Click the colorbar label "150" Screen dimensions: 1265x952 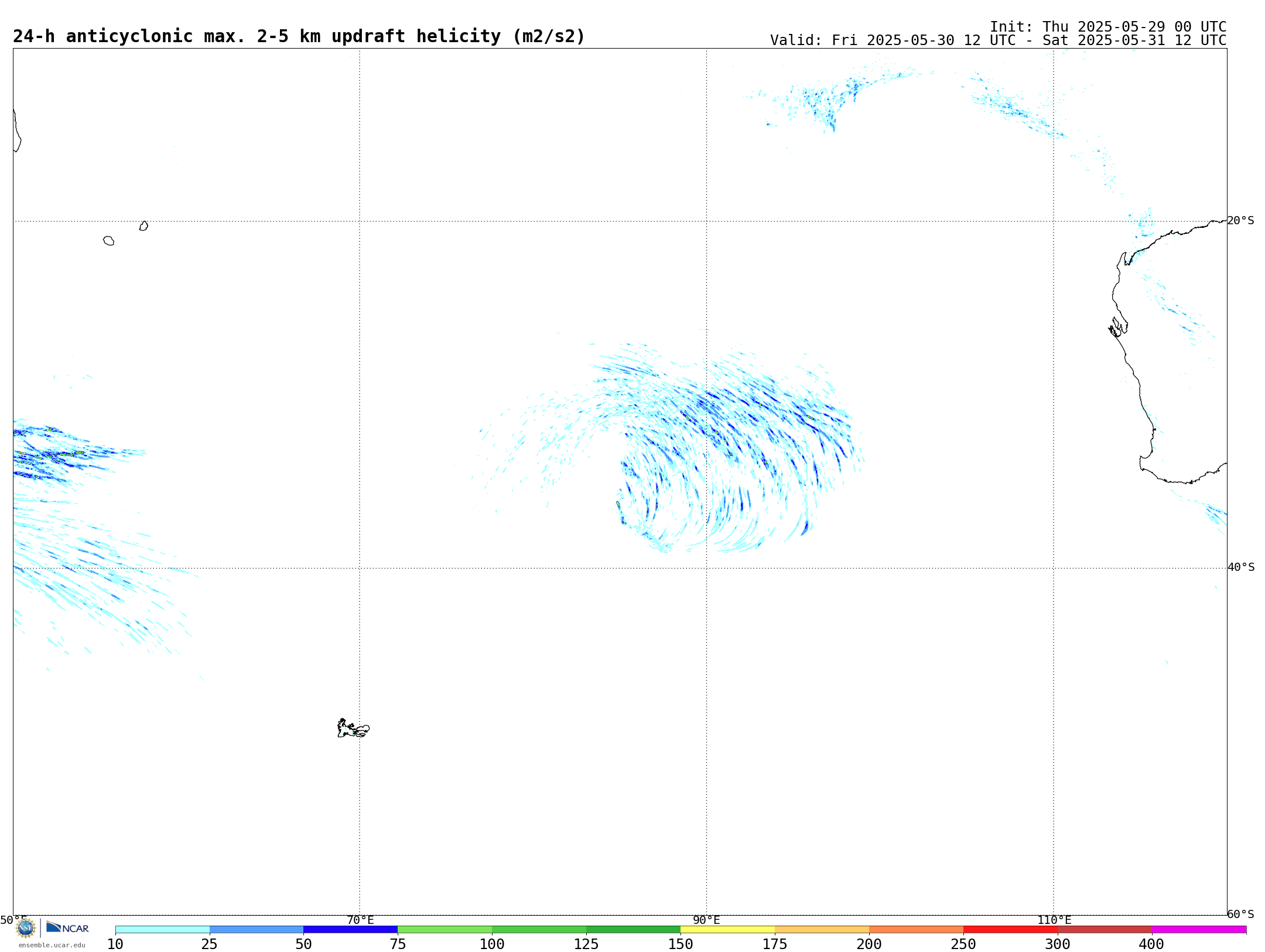681,944
